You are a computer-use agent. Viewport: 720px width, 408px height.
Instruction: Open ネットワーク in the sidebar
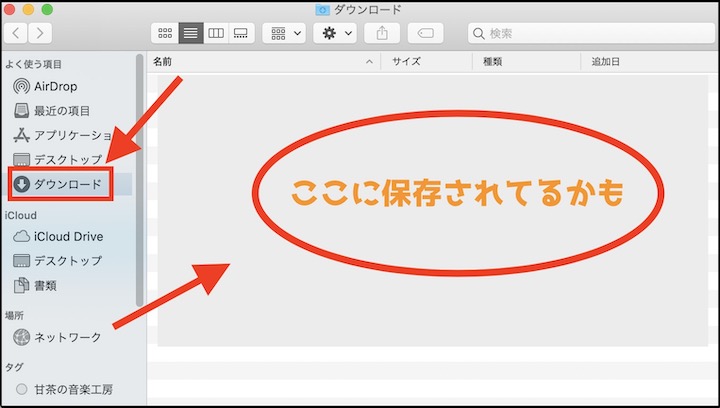69,337
